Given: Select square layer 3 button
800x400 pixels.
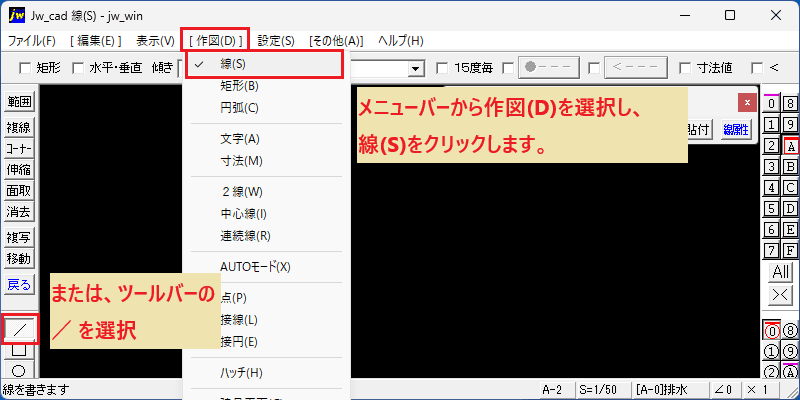Looking at the screenshot, I should (772, 167).
